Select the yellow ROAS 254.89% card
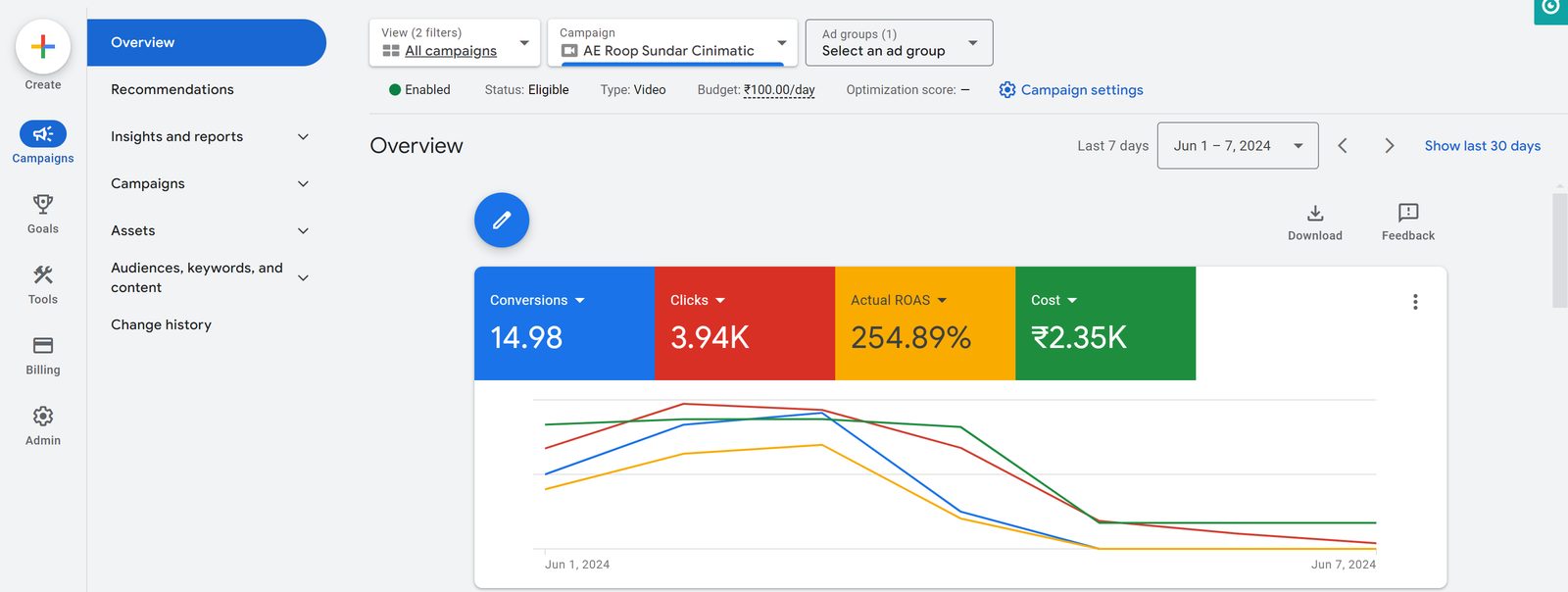1568x592 pixels. [925, 323]
